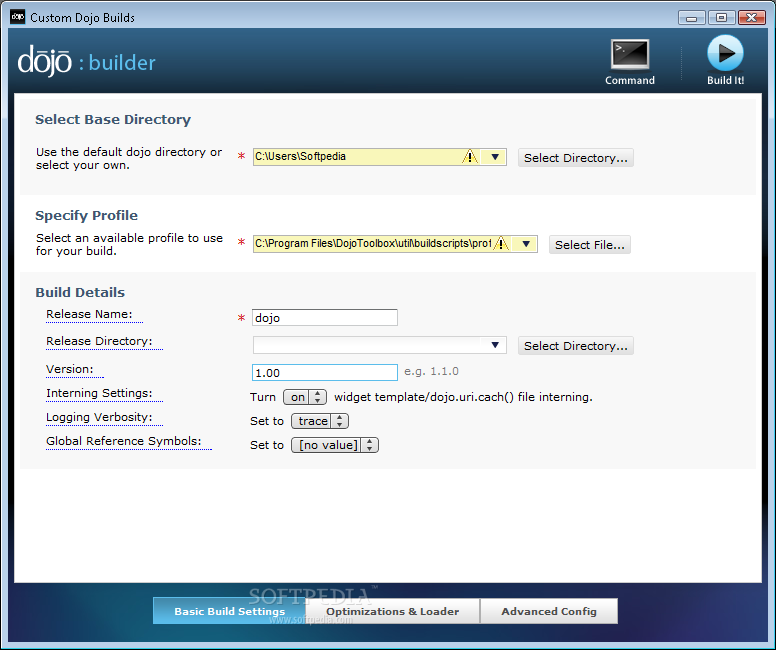Click the warning icon in base directory field
776x650 pixels.
pyautogui.click(x=470, y=157)
